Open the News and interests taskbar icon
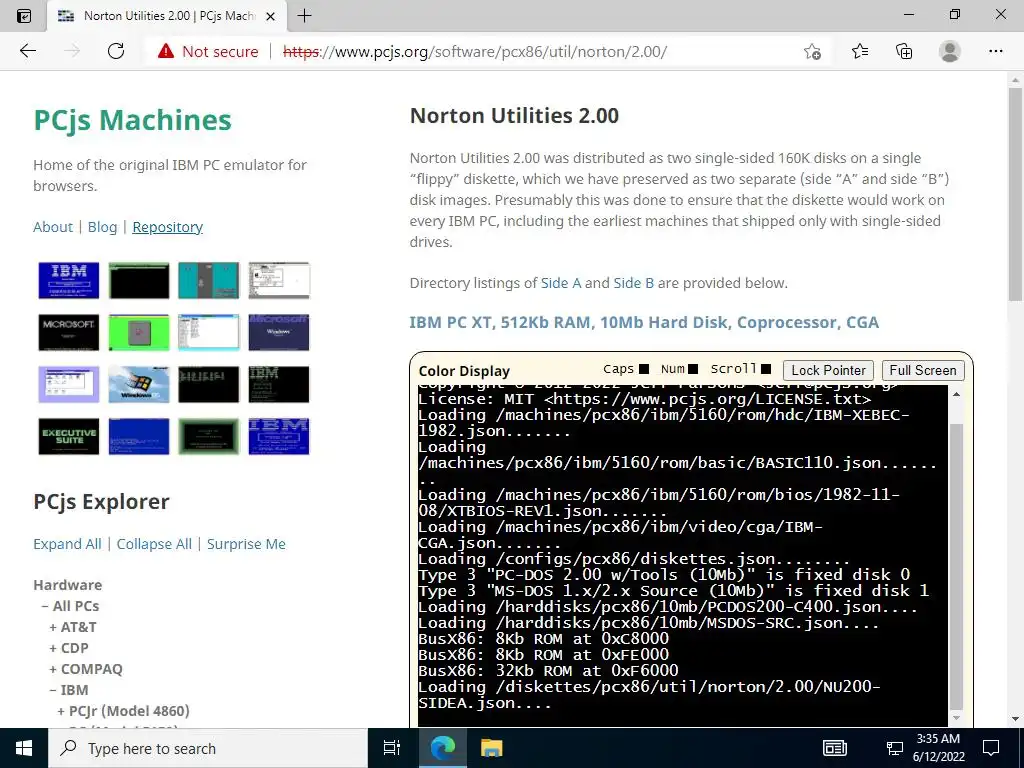 835,748
